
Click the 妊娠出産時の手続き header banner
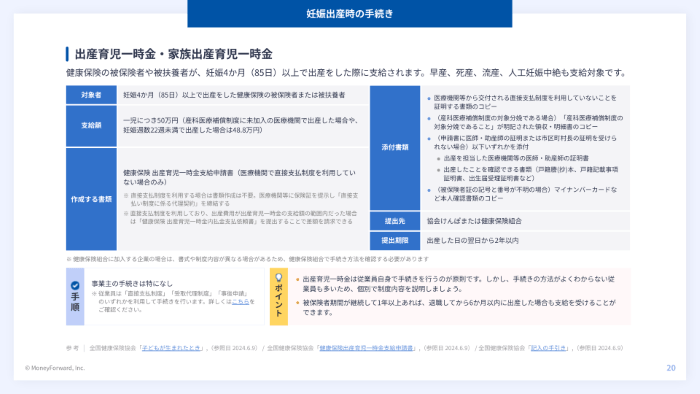(350, 13)
